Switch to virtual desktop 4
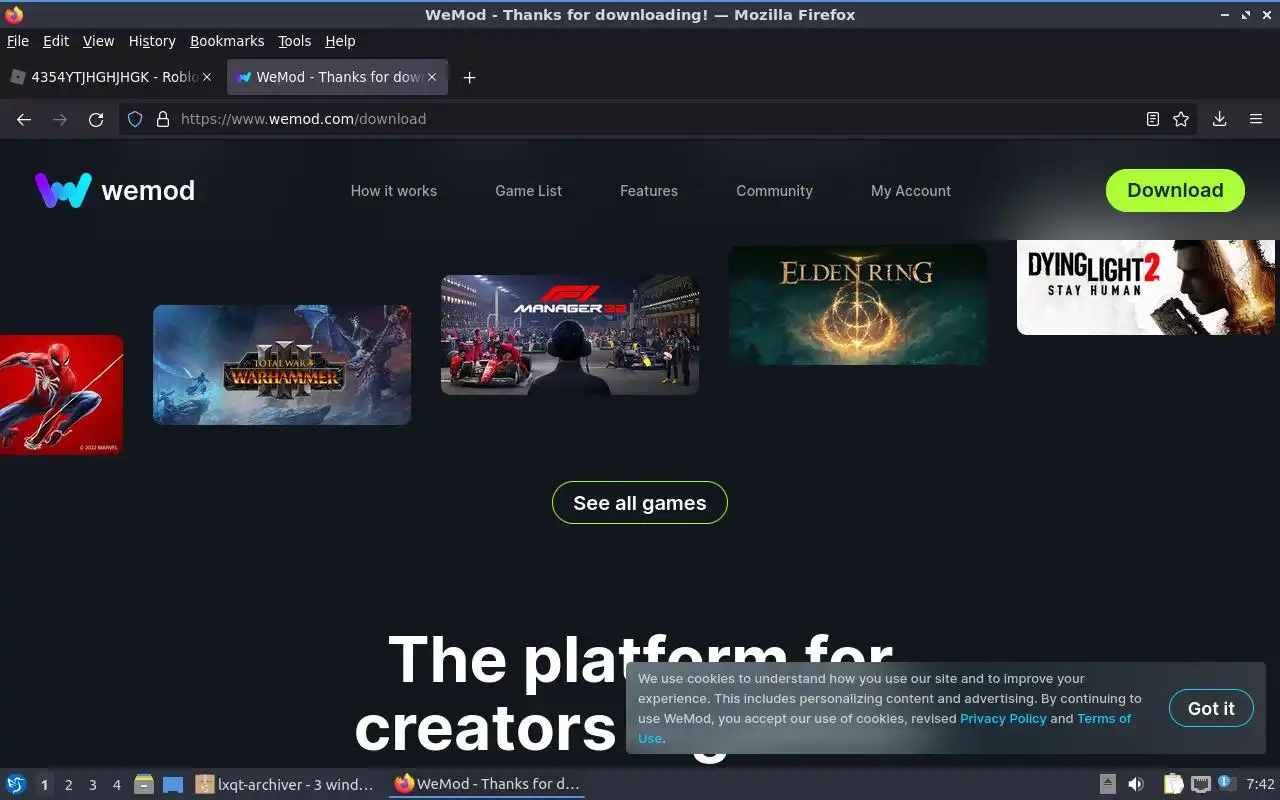Image resolution: width=1280 pixels, height=800 pixels. (x=116, y=785)
